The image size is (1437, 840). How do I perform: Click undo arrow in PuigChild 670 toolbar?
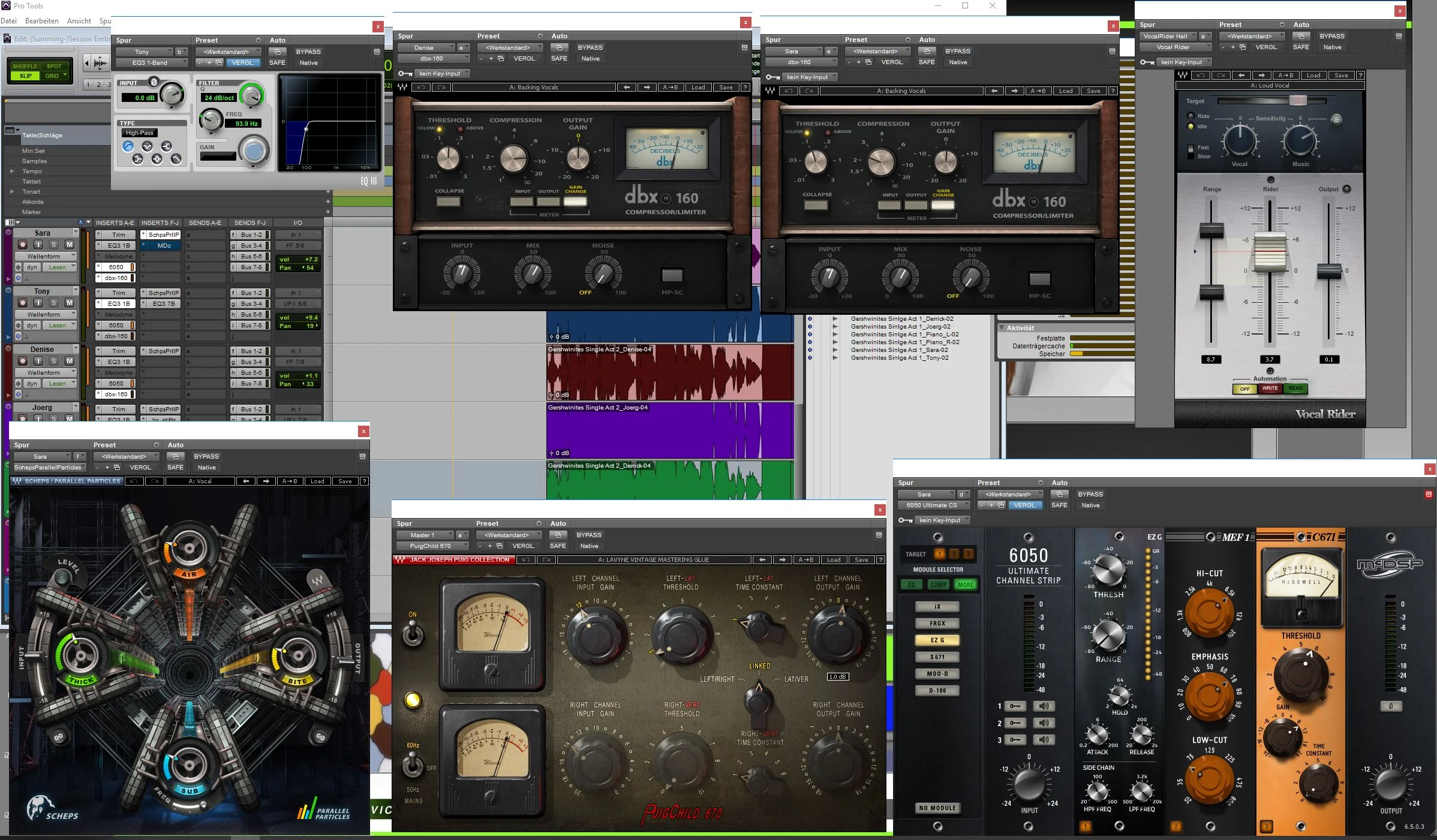pyautogui.click(x=525, y=559)
